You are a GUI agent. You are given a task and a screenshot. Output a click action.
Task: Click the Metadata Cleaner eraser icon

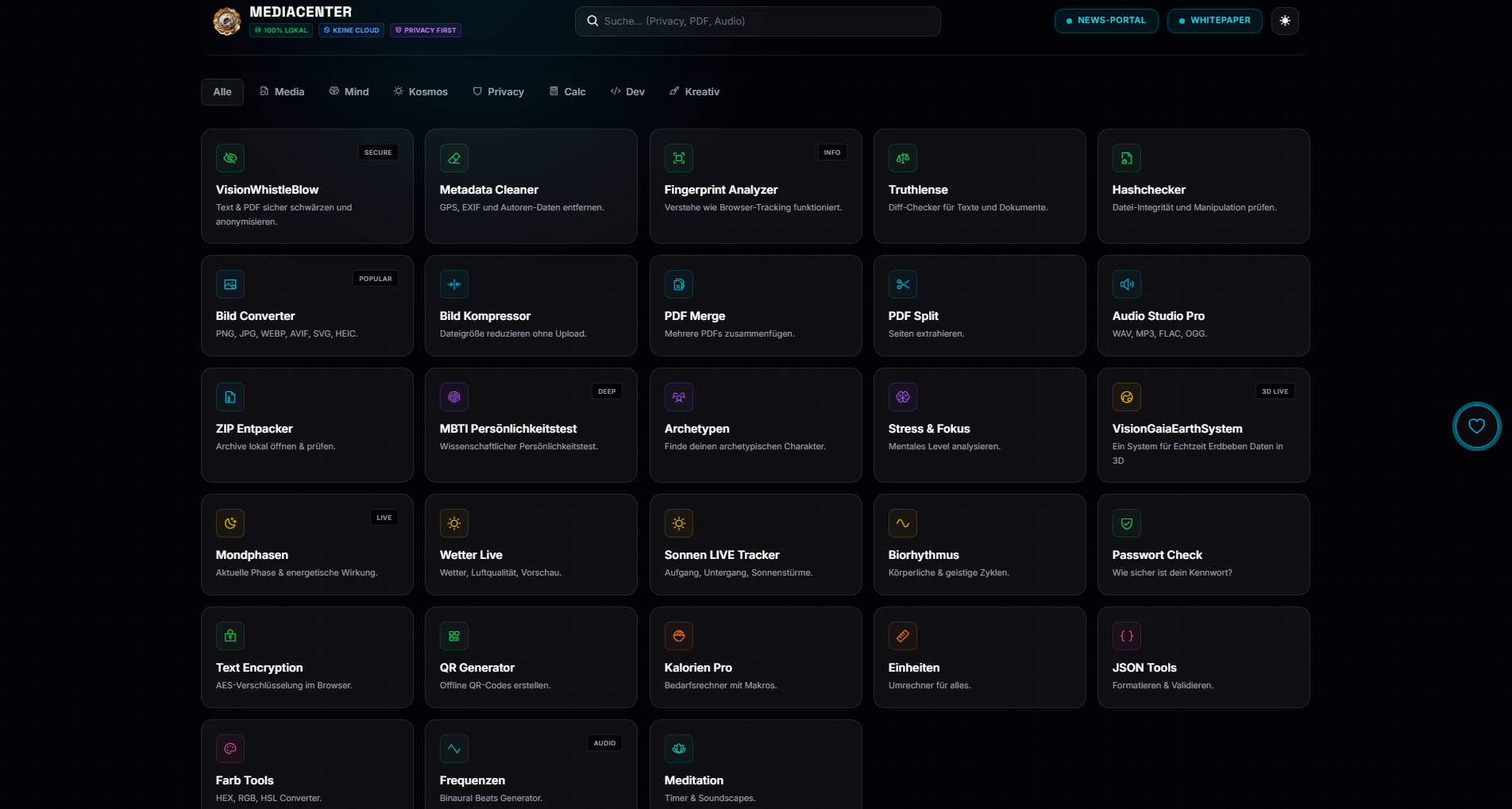pyautogui.click(x=454, y=158)
